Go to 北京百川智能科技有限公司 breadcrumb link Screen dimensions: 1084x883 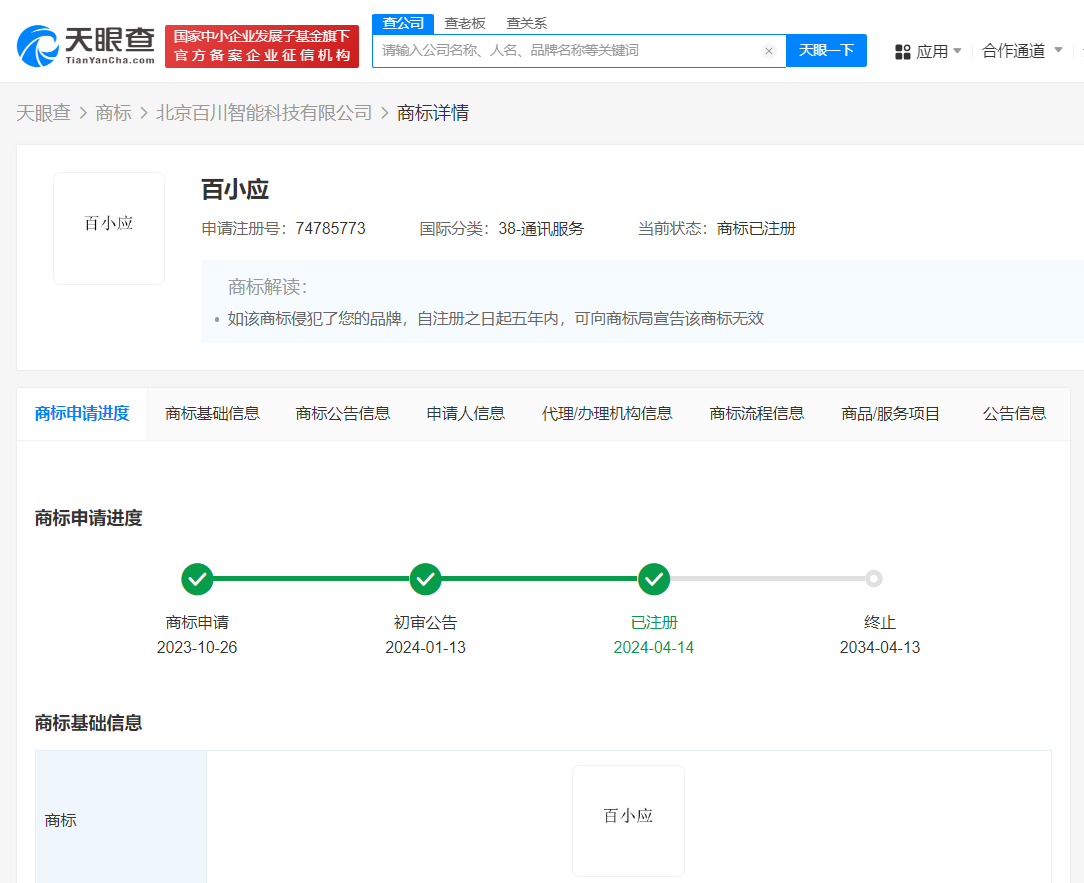pos(264,113)
